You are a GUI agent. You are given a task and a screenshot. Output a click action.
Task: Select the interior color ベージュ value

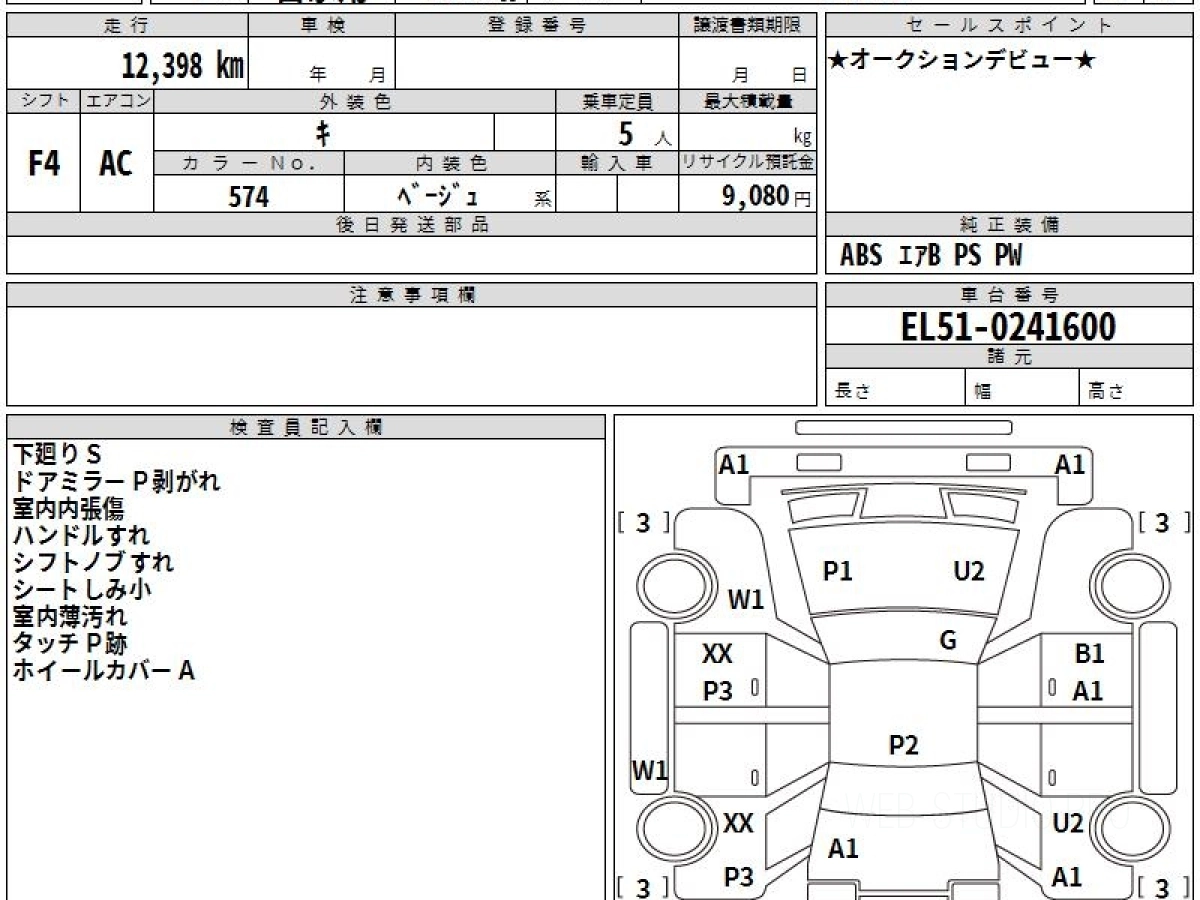[x=437, y=195]
